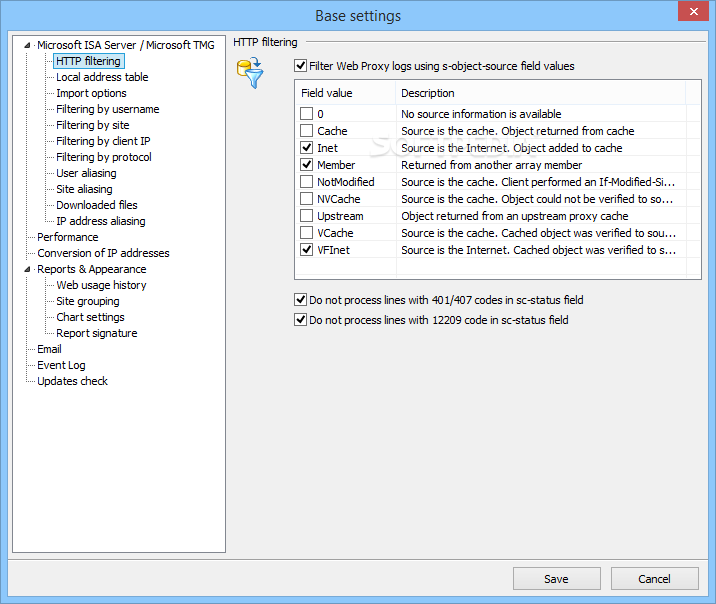Open Updates check settings

coord(73,381)
